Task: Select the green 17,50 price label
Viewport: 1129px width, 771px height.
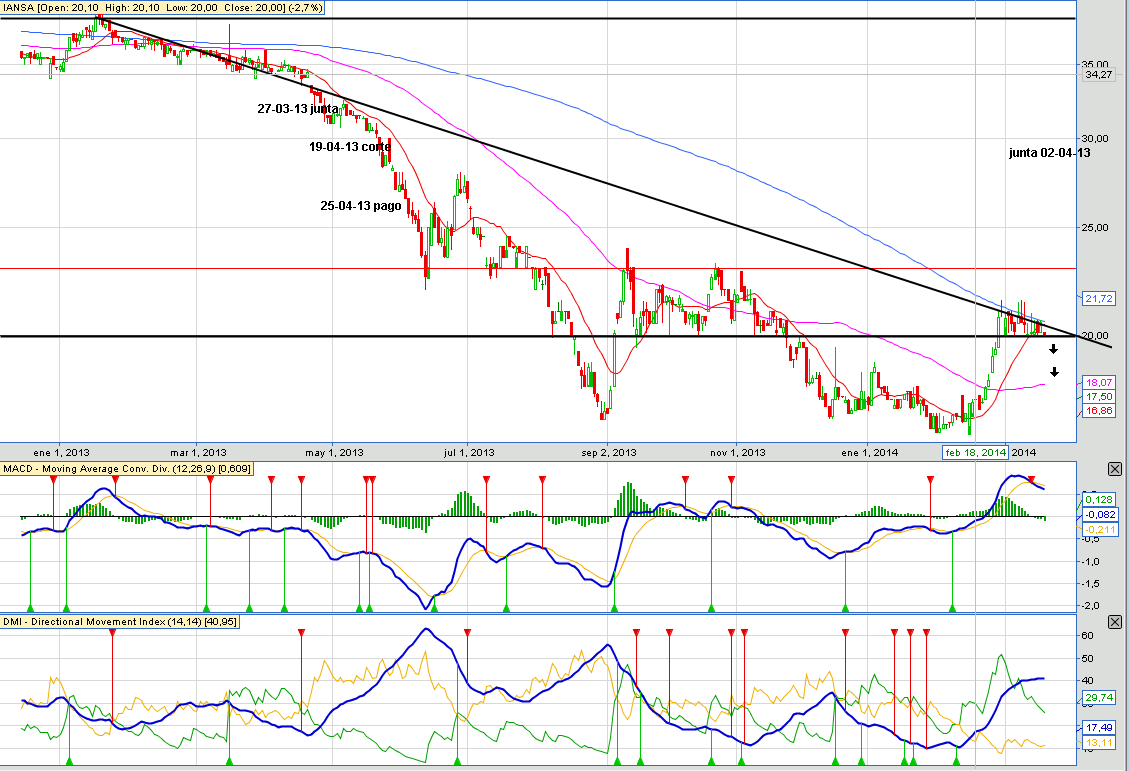Action: (1098, 396)
